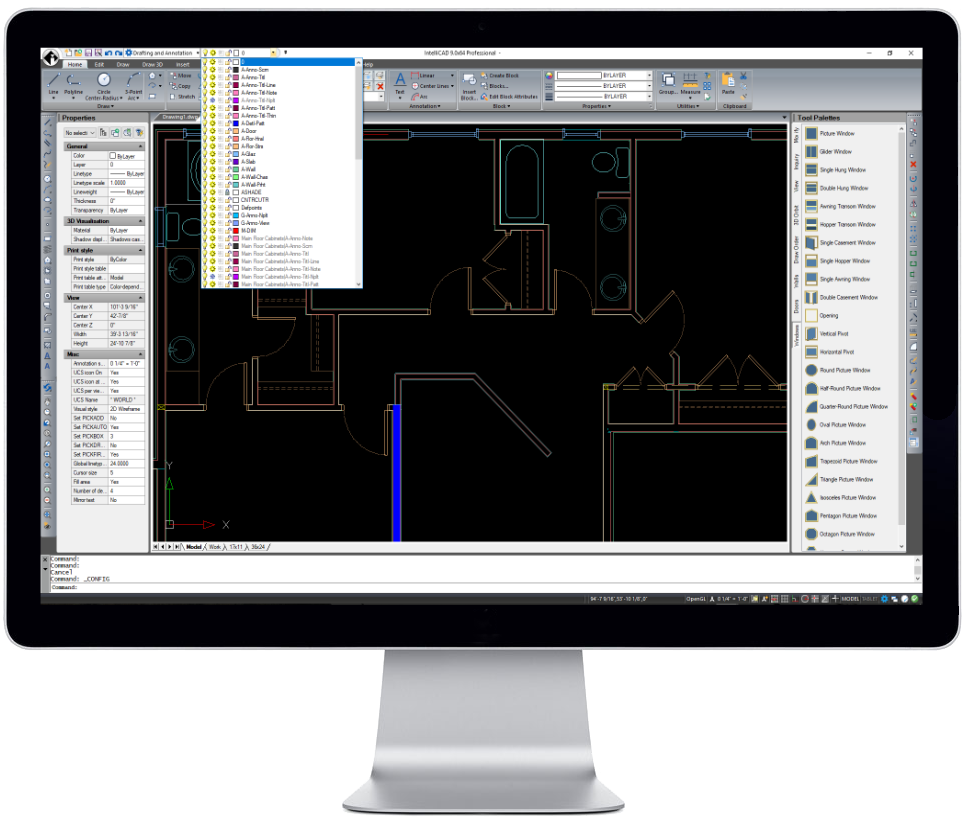Viewport: 965px width, 817px height.
Task: Lock the A-Wall layer via its padlock
Action: click(x=228, y=169)
